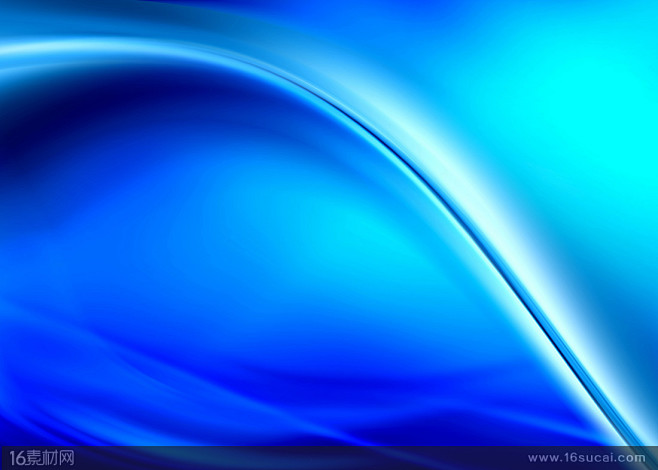
Task: Click the peak of the arching wave
Action: (200, 45)
